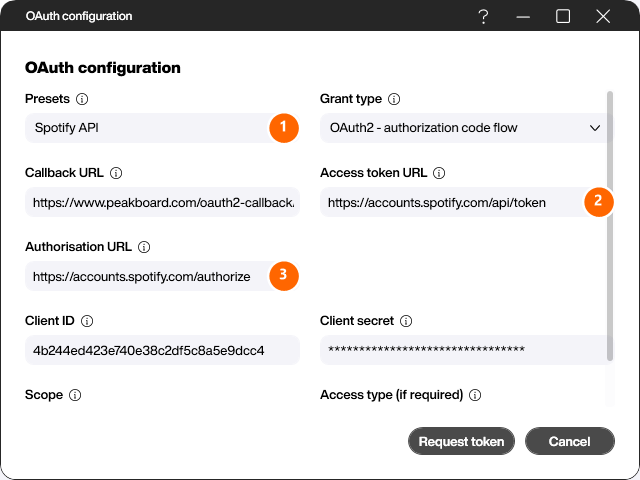The height and width of the screenshot is (480, 640).
Task: Click the Callback URL info icon
Action: pyautogui.click(x=116, y=173)
